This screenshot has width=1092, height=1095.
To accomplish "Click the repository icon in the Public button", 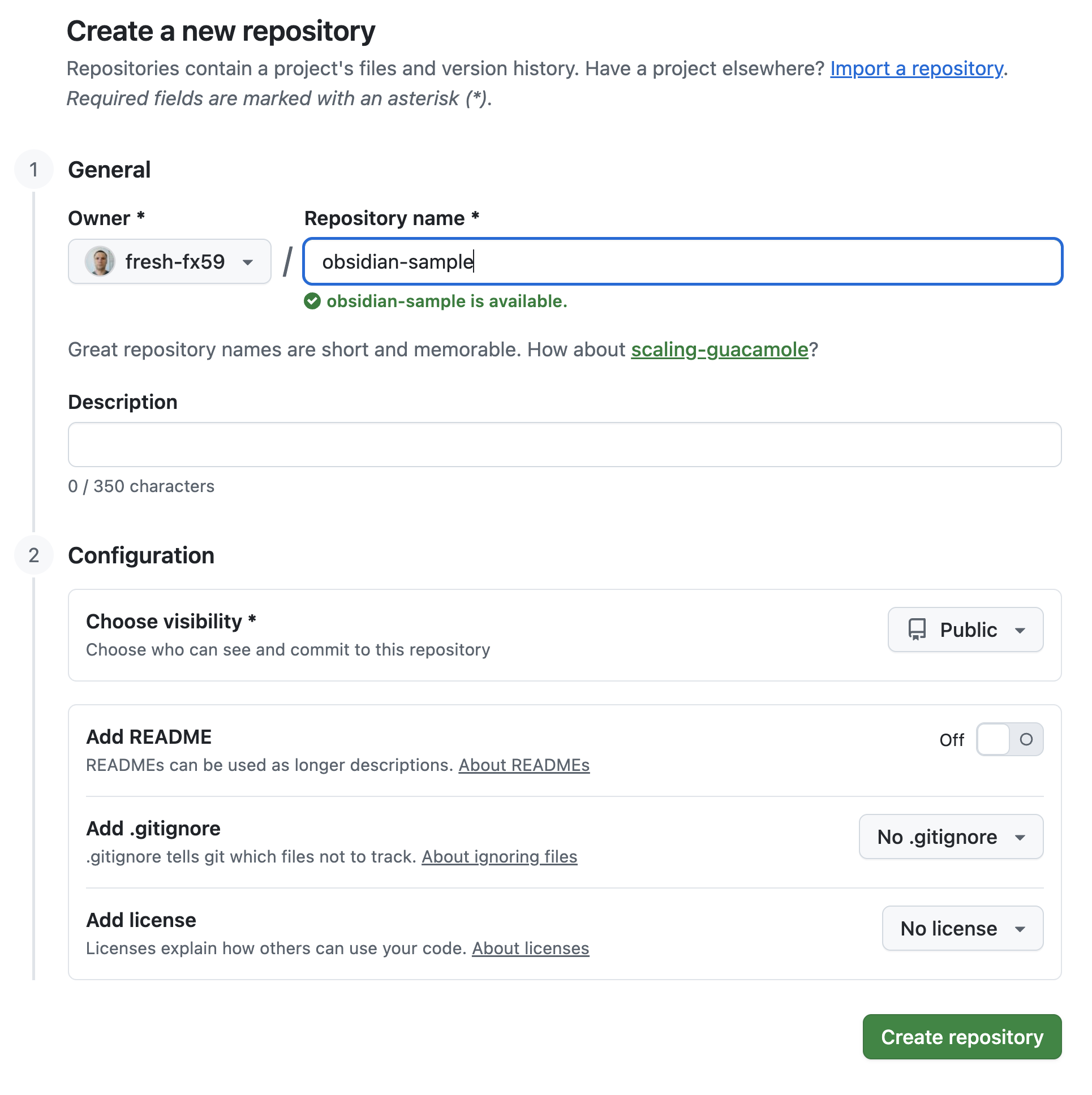I will point(916,630).
